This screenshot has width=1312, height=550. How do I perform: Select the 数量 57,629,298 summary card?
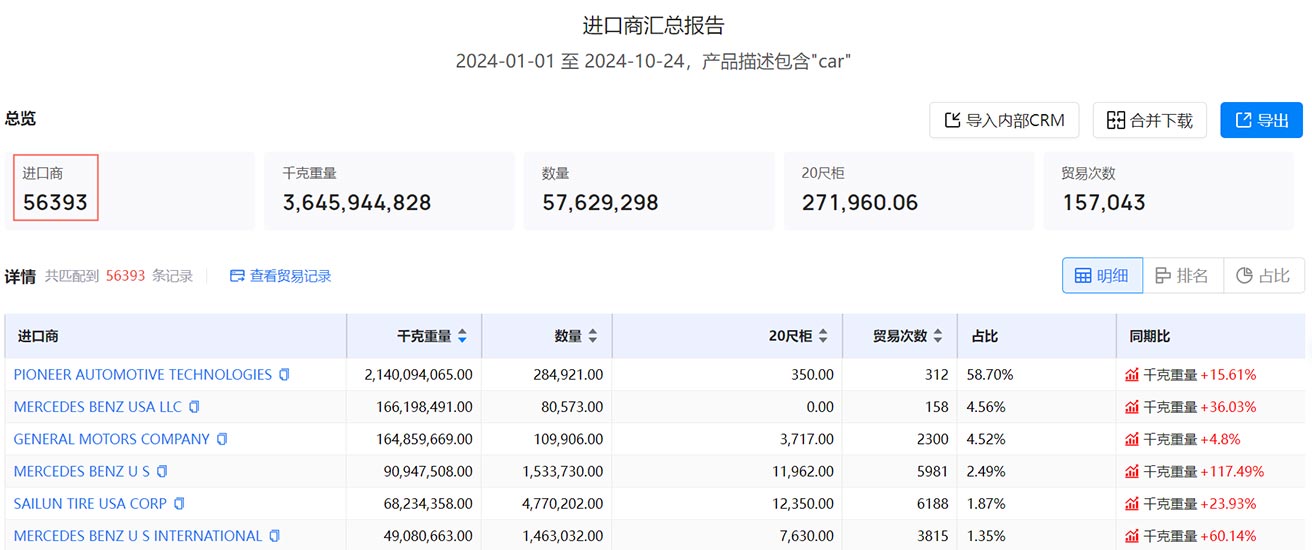tap(649, 190)
